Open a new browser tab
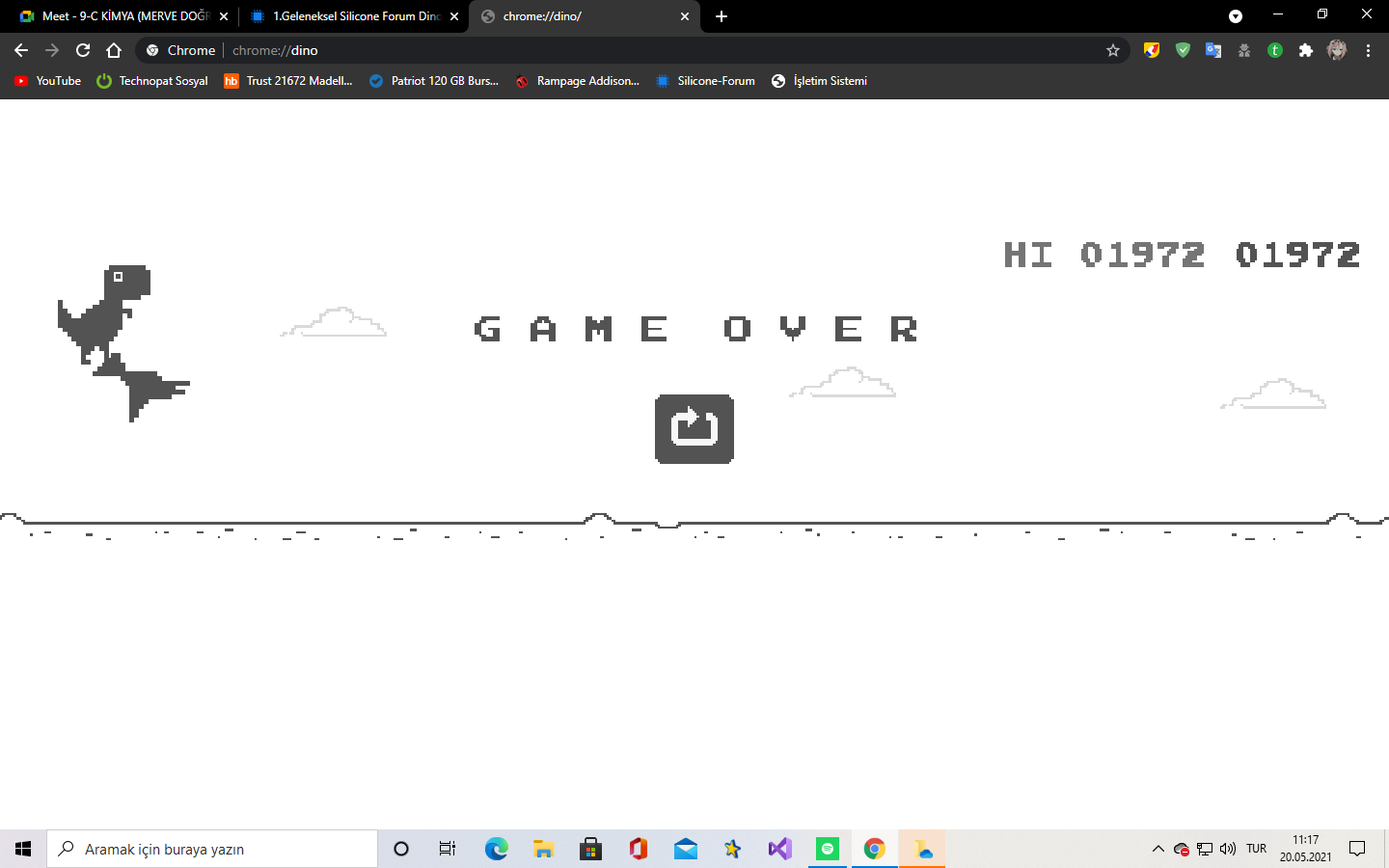 click(722, 16)
